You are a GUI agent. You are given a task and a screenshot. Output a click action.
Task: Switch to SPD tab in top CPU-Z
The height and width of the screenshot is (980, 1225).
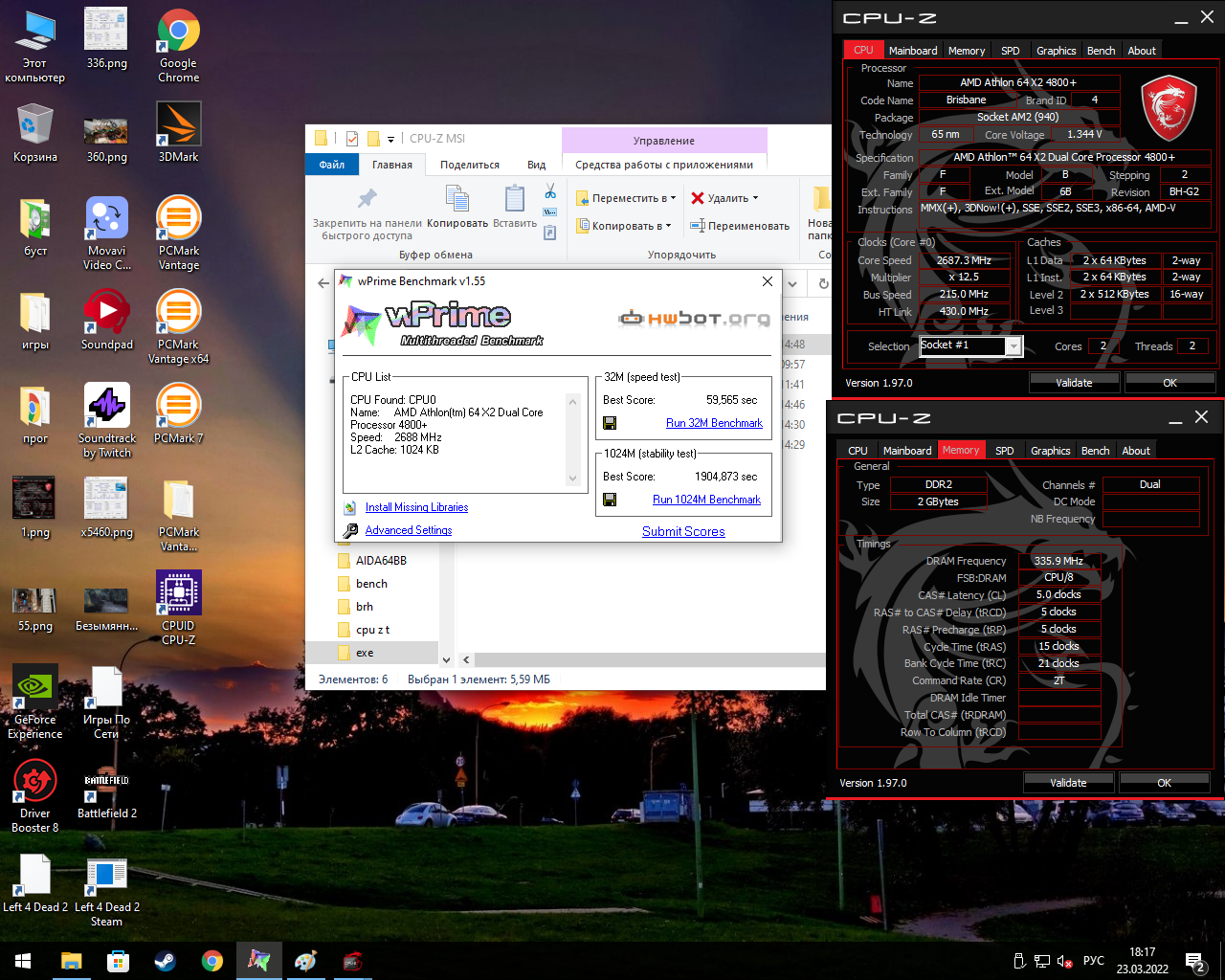[1011, 51]
